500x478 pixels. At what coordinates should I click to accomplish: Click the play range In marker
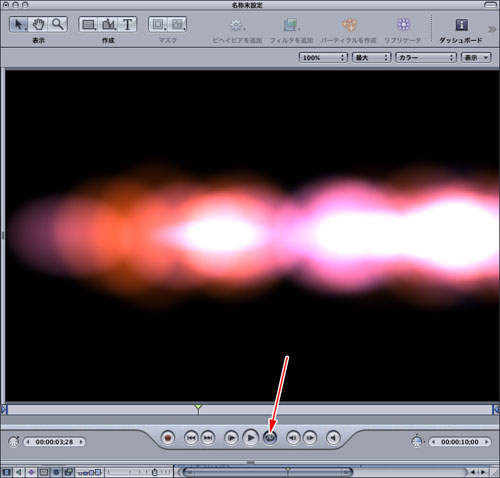tap(4, 409)
